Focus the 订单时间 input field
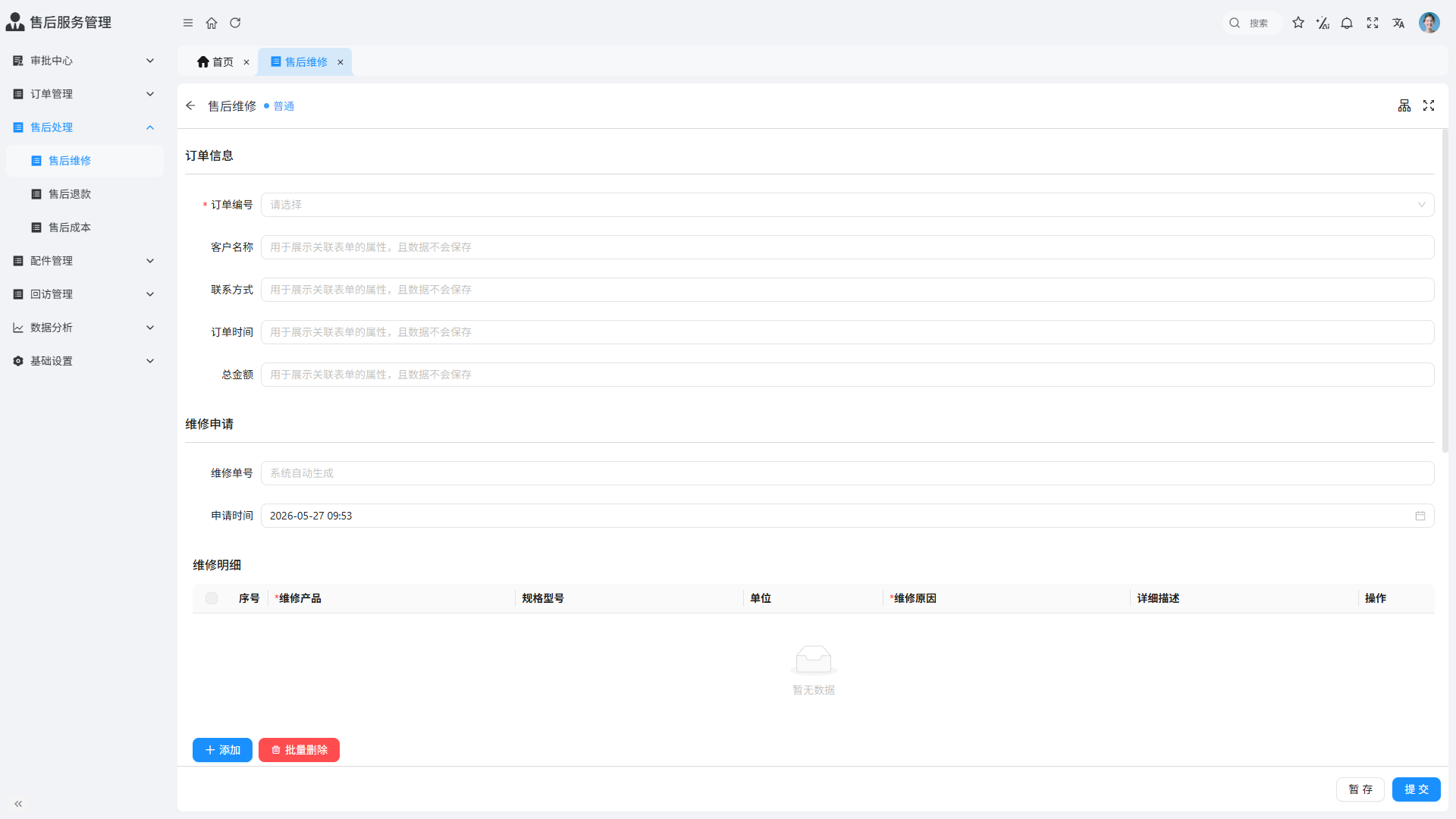 coord(847,332)
